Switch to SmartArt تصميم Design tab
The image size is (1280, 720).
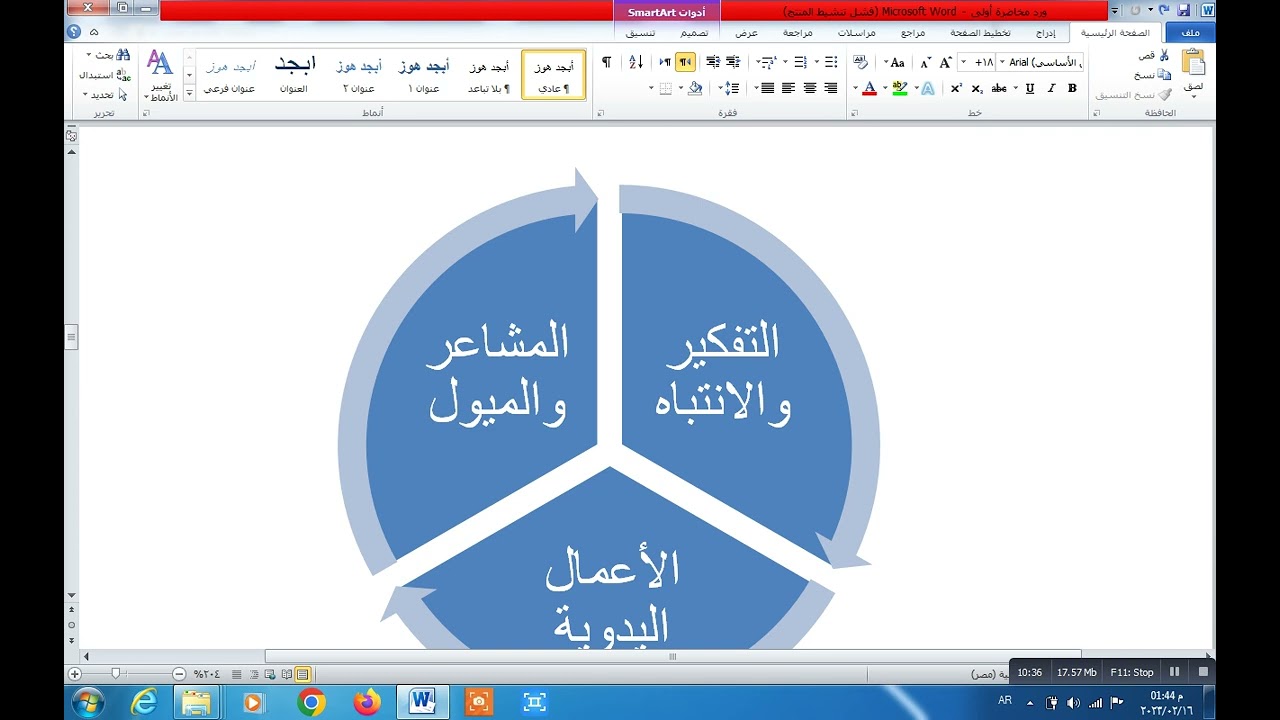[695, 33]
